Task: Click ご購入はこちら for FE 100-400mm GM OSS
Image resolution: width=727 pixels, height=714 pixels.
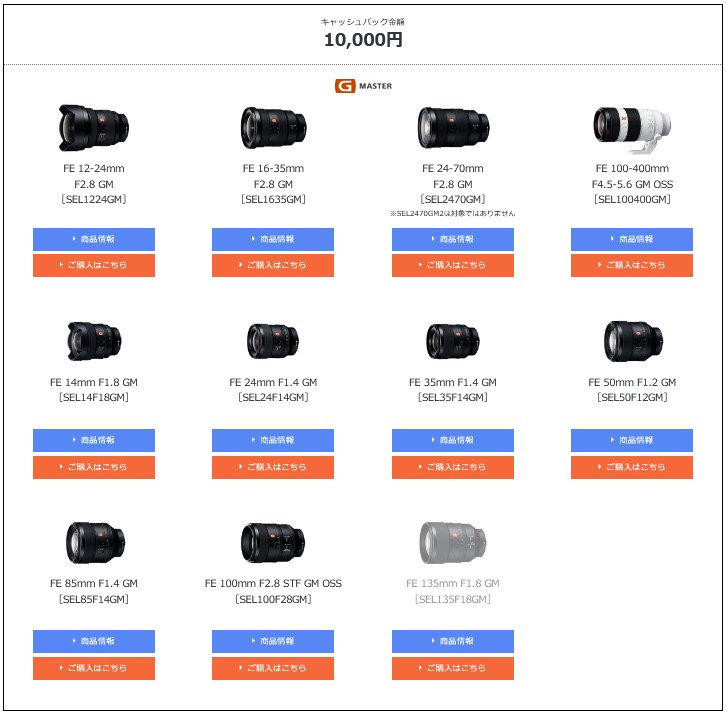Action: point(631,265)
